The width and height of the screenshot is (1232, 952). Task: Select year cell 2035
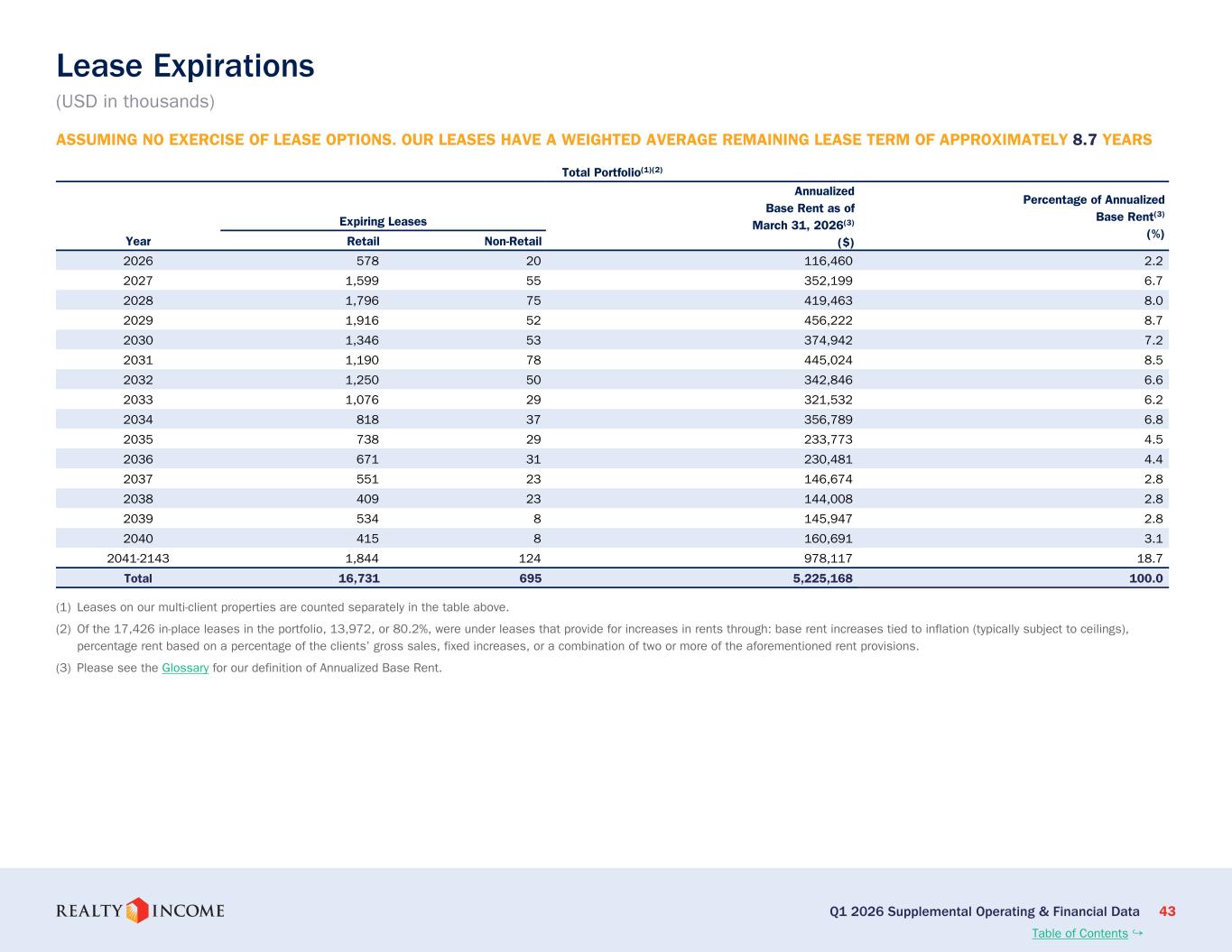(138, 439)
